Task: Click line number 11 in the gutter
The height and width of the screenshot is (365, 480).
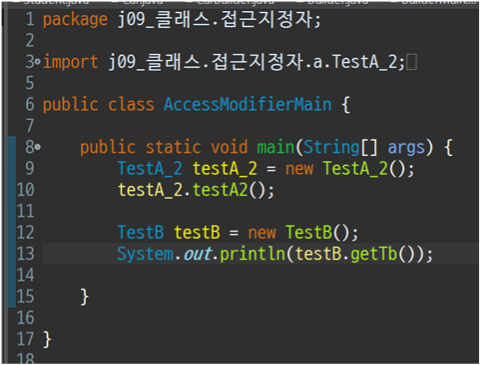Action: coord(26,211)
